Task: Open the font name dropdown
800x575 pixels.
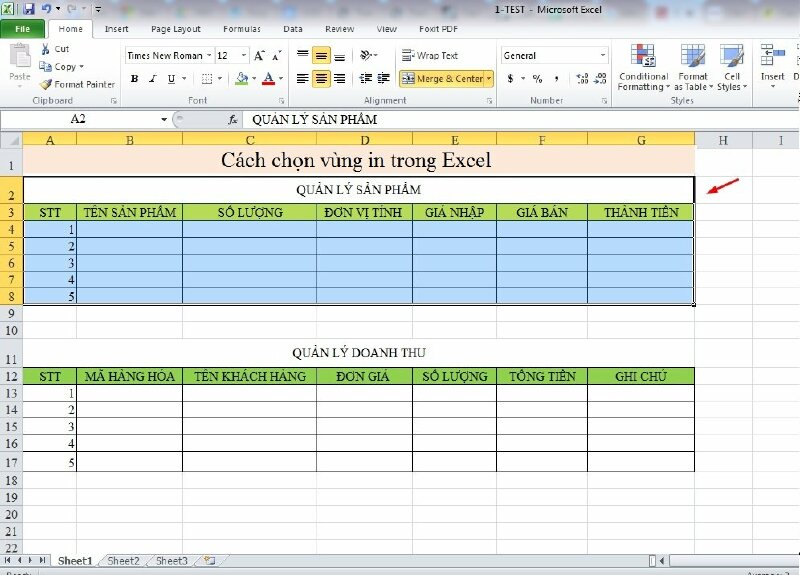Action: (209, 55)
